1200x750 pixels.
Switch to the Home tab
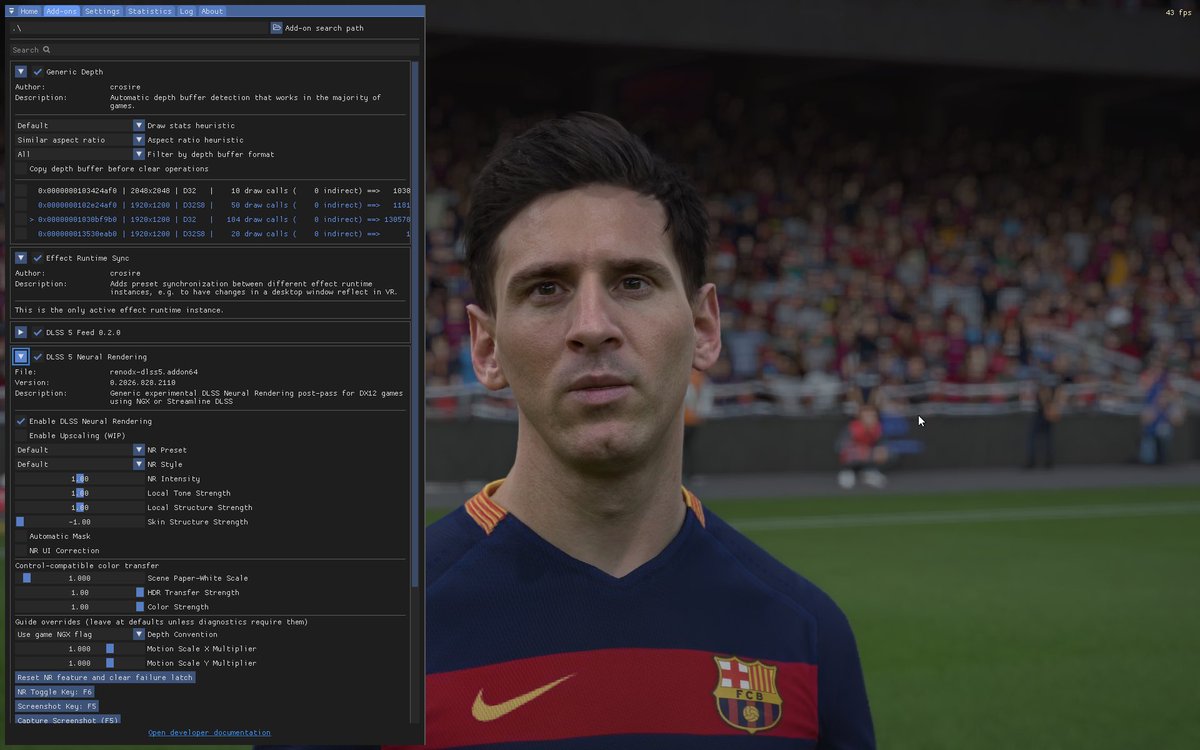click(29, 11)
